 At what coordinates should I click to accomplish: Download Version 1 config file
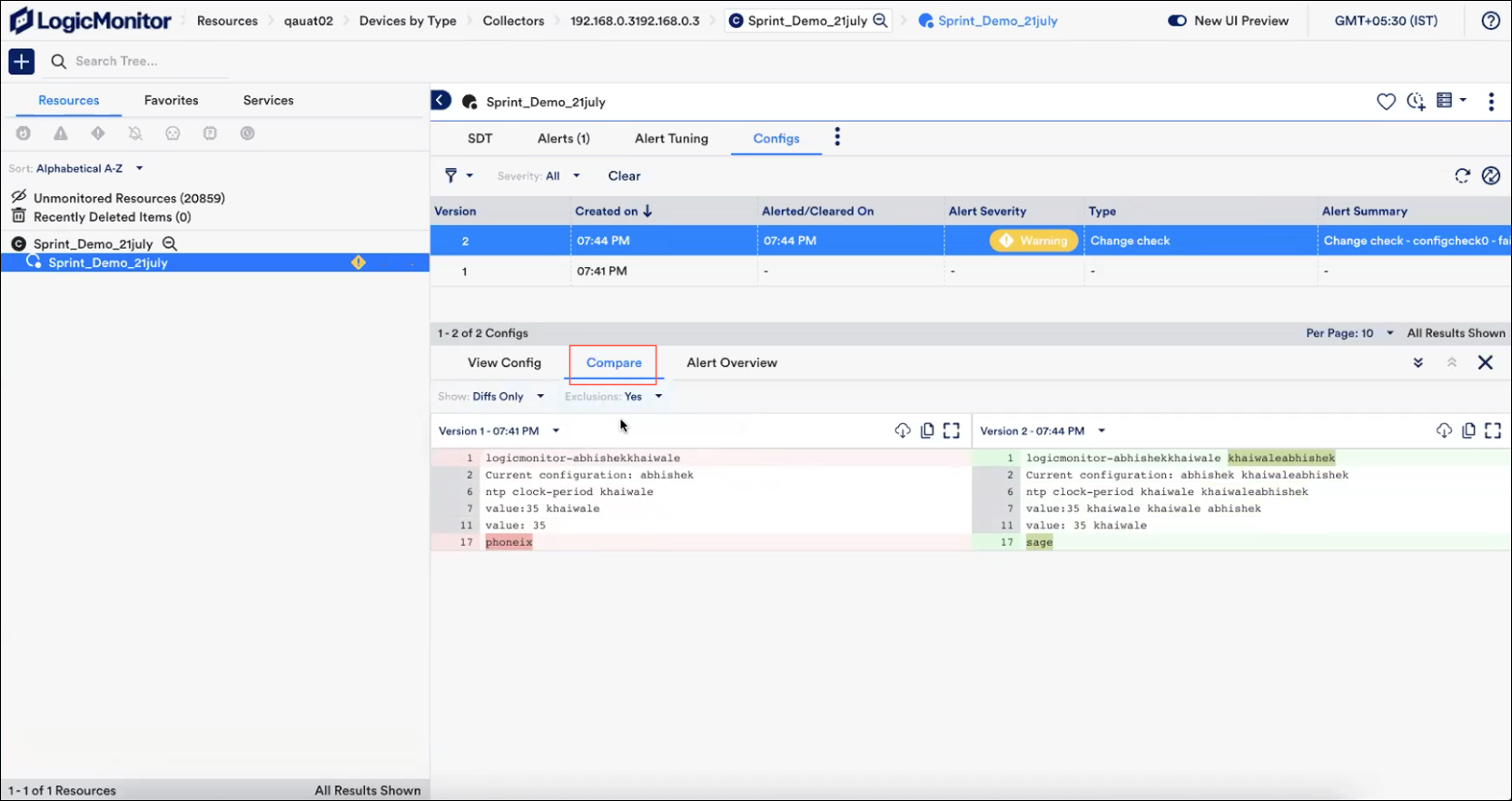pyautogui.click(x=903, y=430)
